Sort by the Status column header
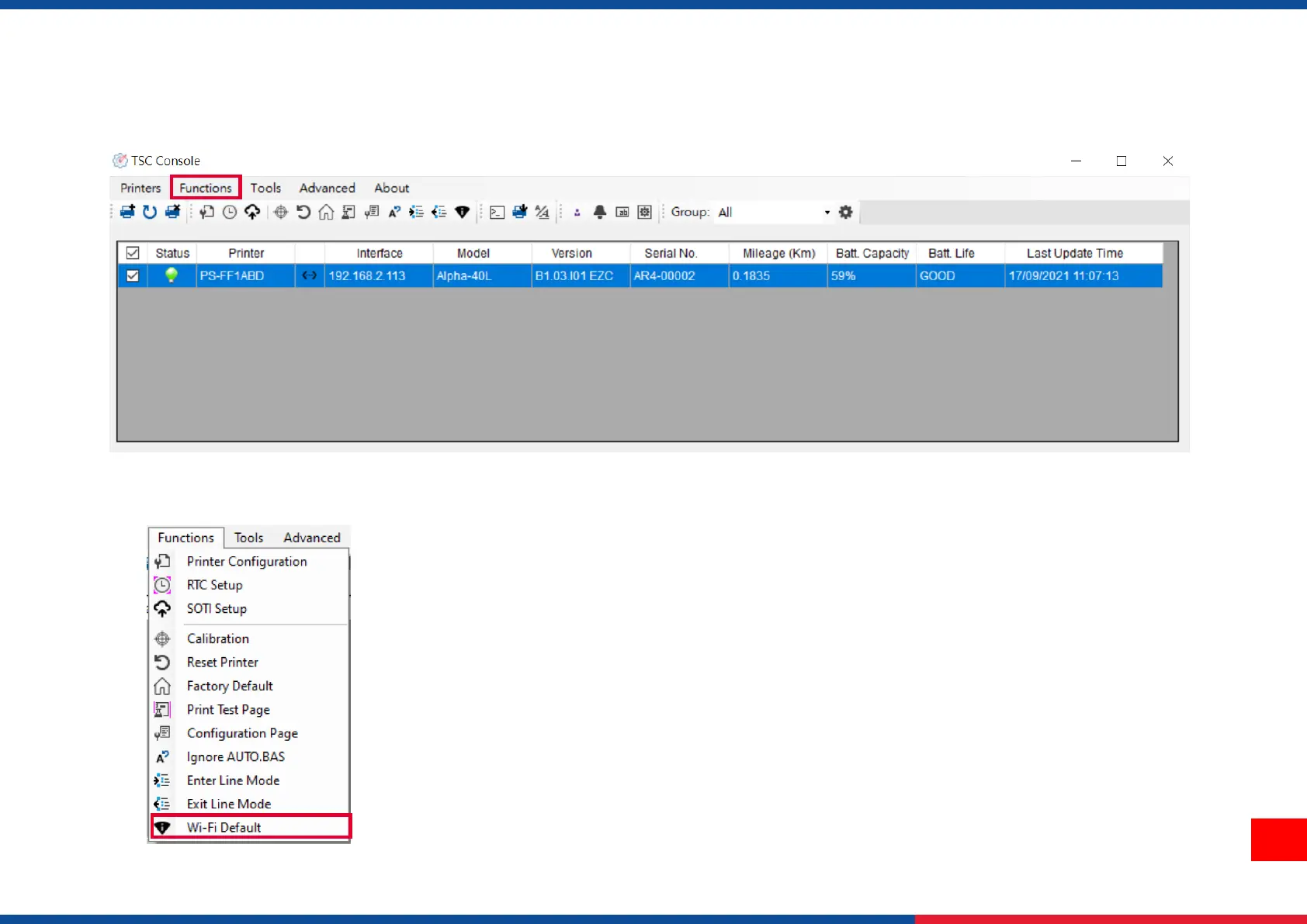The image size is (1307, 924). (x=172, y=253)
